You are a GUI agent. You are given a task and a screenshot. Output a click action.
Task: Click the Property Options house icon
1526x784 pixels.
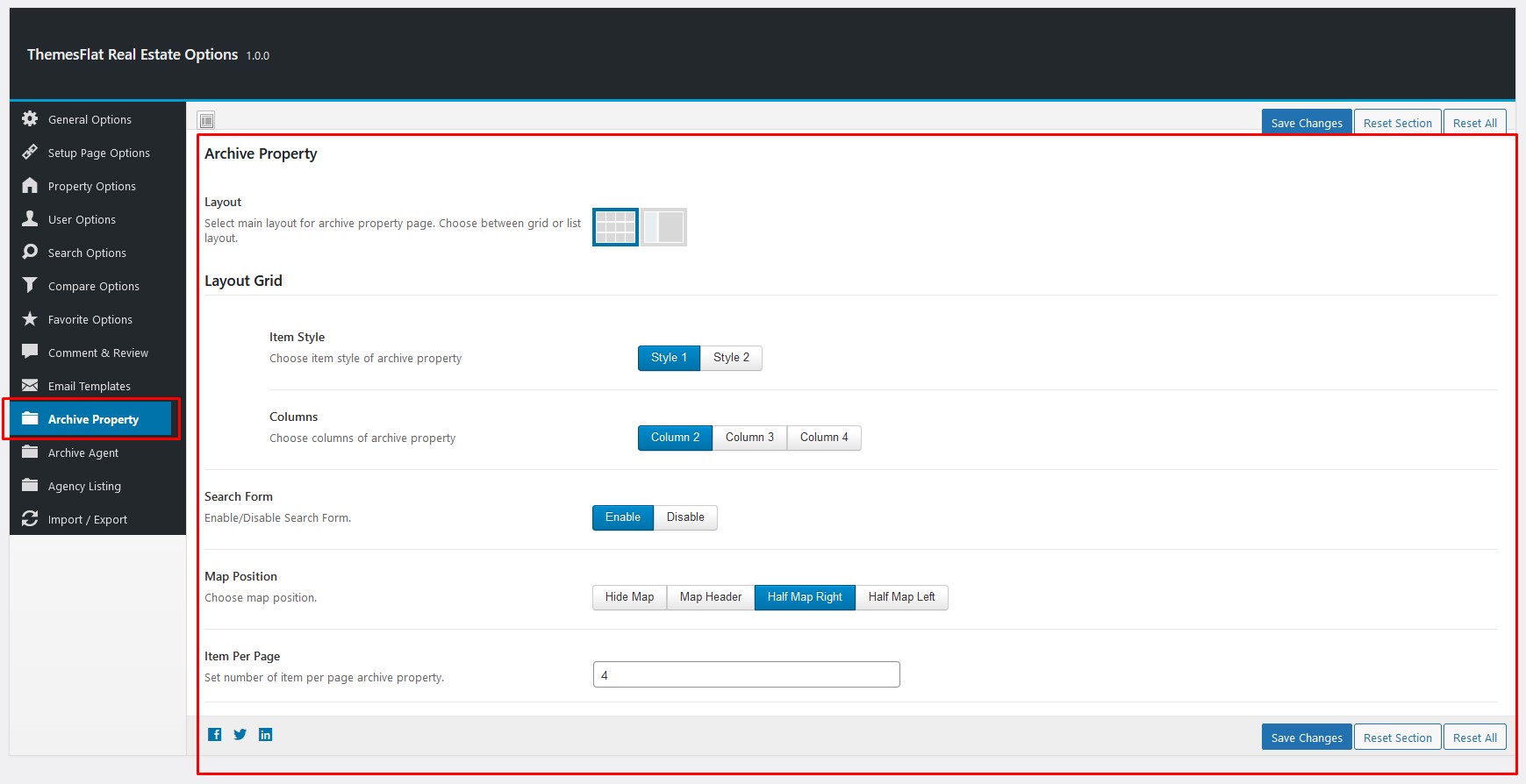(30, 185)
